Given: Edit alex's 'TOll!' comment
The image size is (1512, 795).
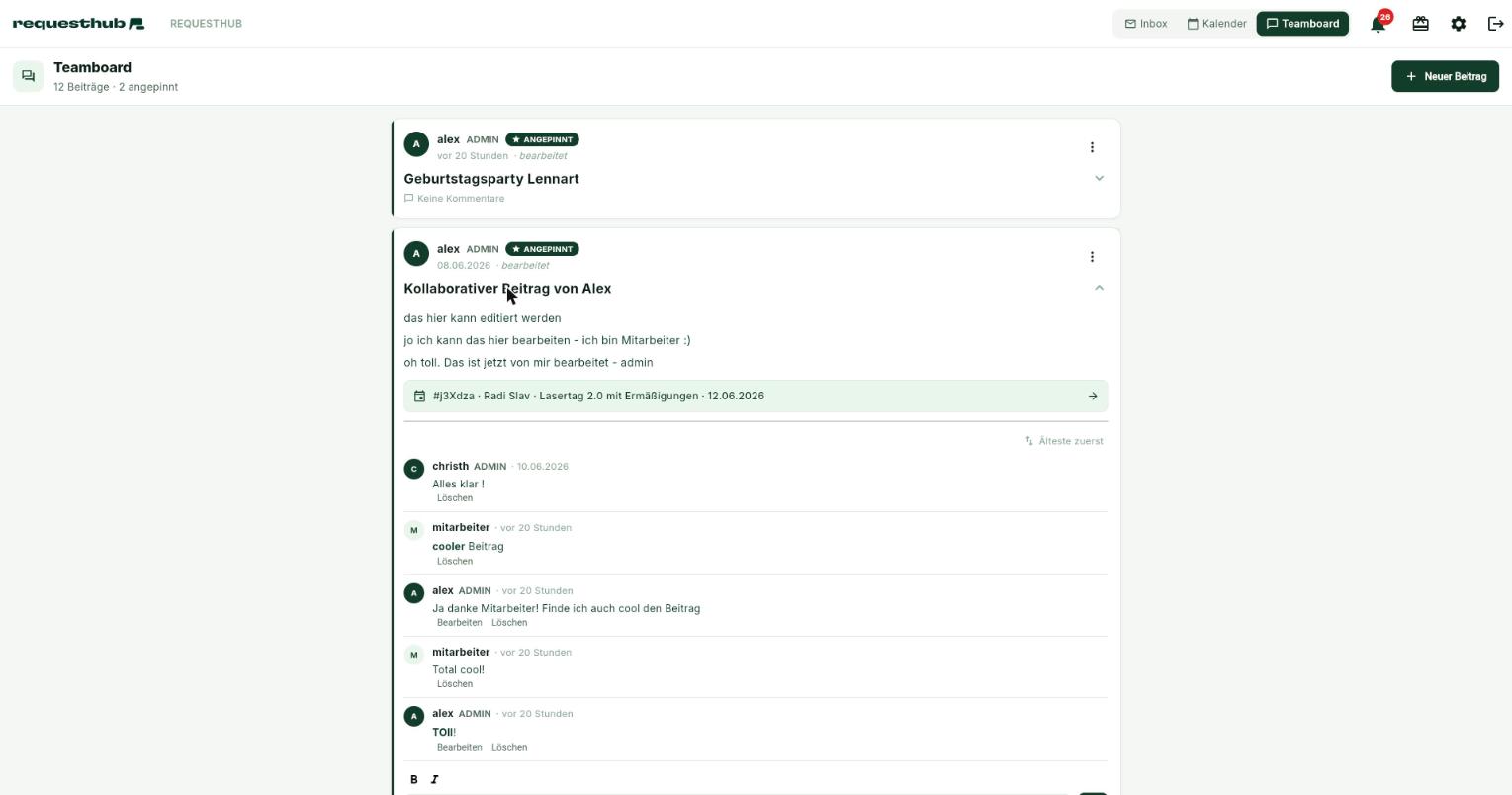Looking at the screenshot, I should pyautogui.click(x=460, y=748).
